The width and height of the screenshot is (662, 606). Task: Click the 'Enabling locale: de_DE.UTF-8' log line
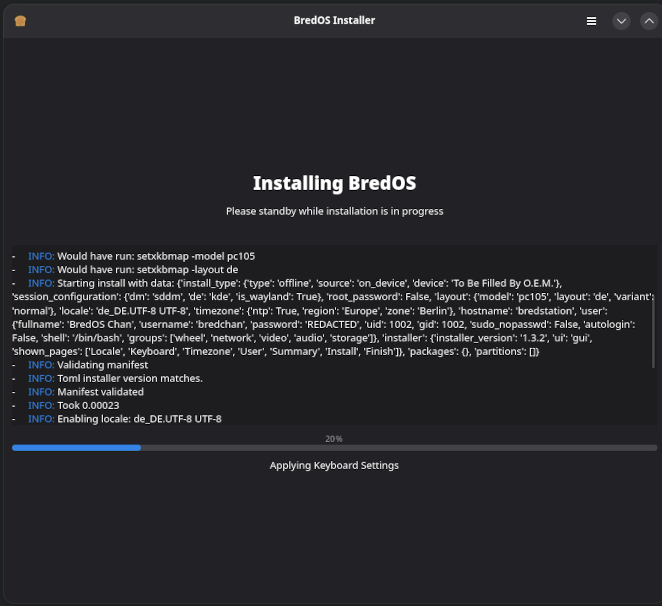pyautogui.click(x=139, y=419)
